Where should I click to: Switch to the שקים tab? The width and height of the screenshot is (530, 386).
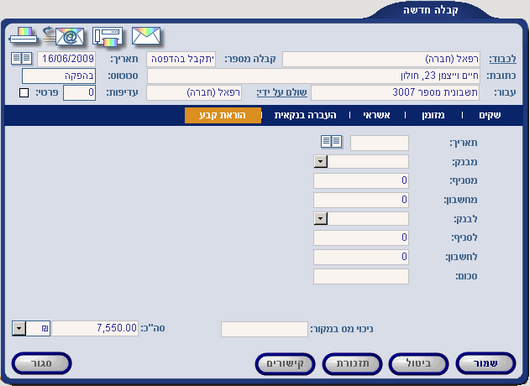tap(489, 115)
